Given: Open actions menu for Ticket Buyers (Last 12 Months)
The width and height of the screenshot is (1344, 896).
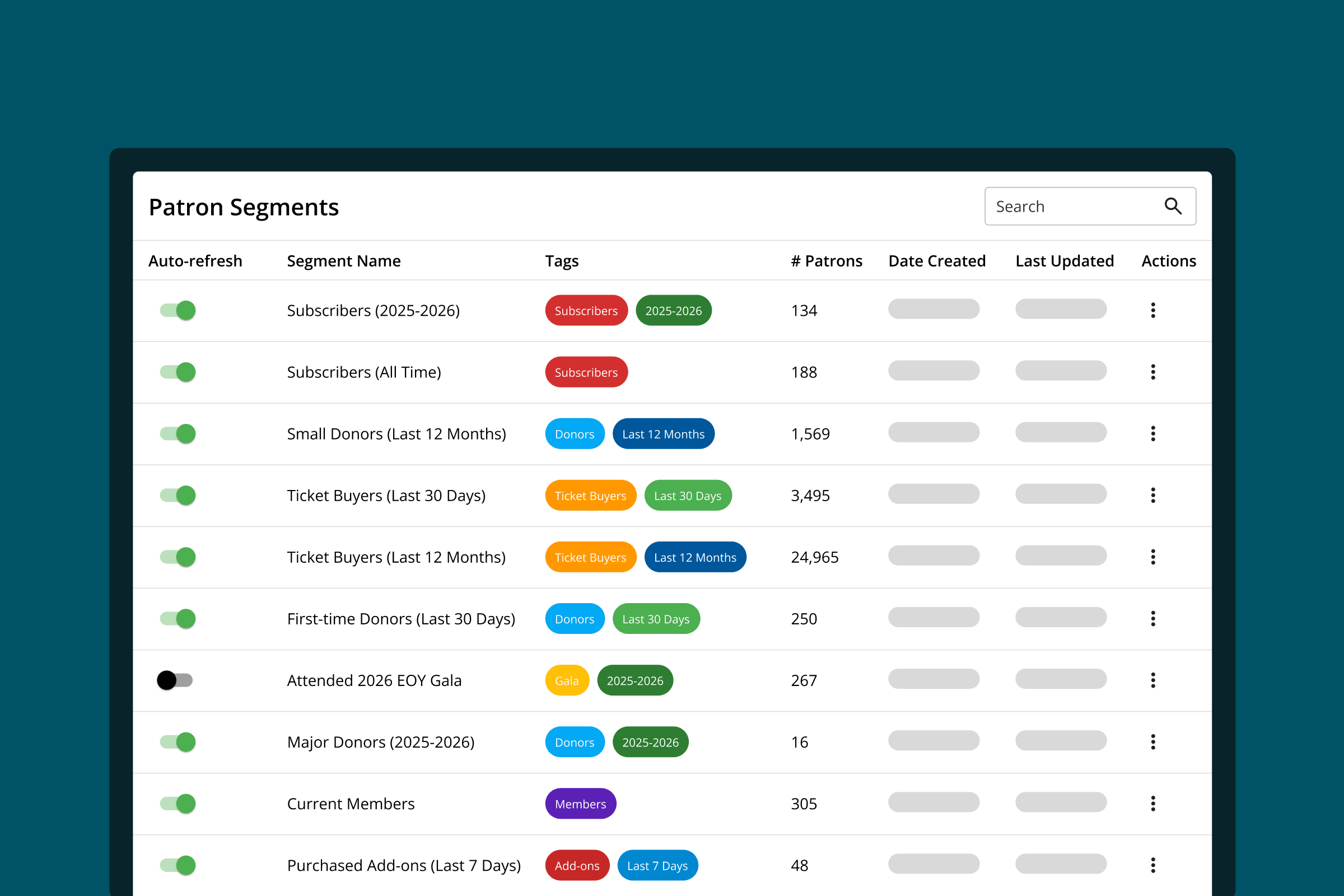Looking at the screenshot, I should (x=1153, y=557).
